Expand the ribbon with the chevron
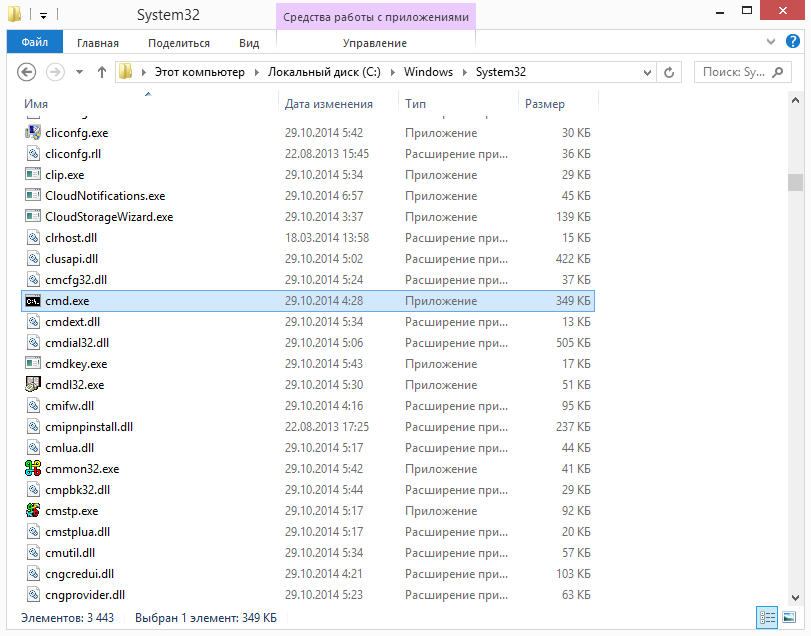The width and height of the screenshot is (811, 636). click(x=771, y=41)
